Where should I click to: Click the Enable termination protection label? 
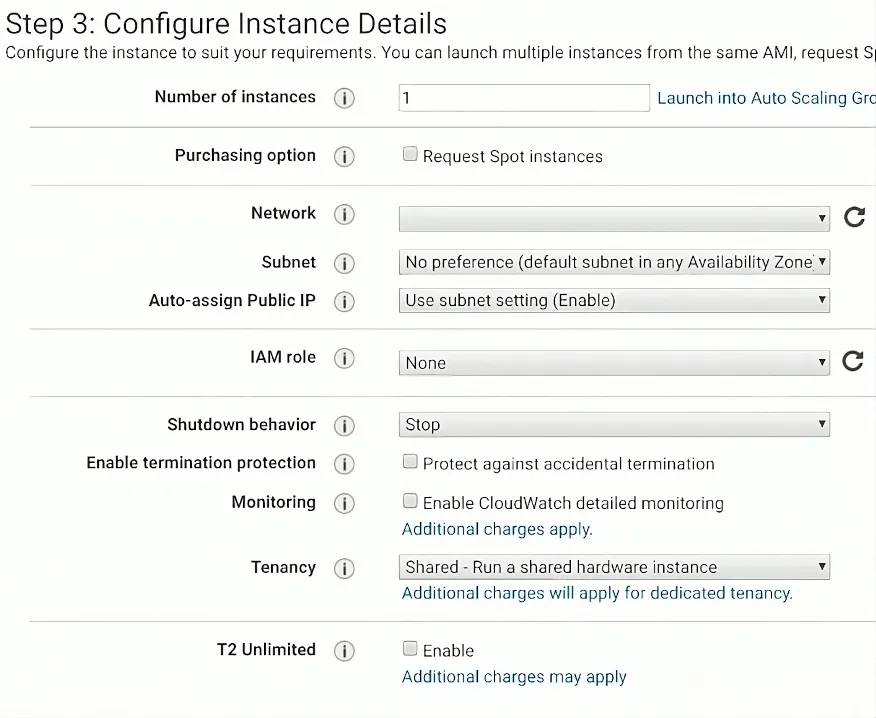(x=201, y=463)
